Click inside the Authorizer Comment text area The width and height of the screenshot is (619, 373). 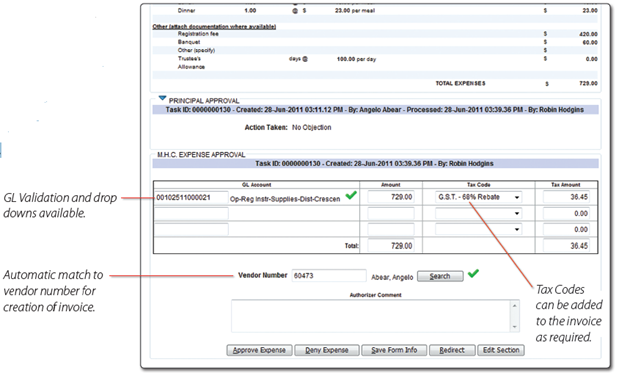(371, 316)
